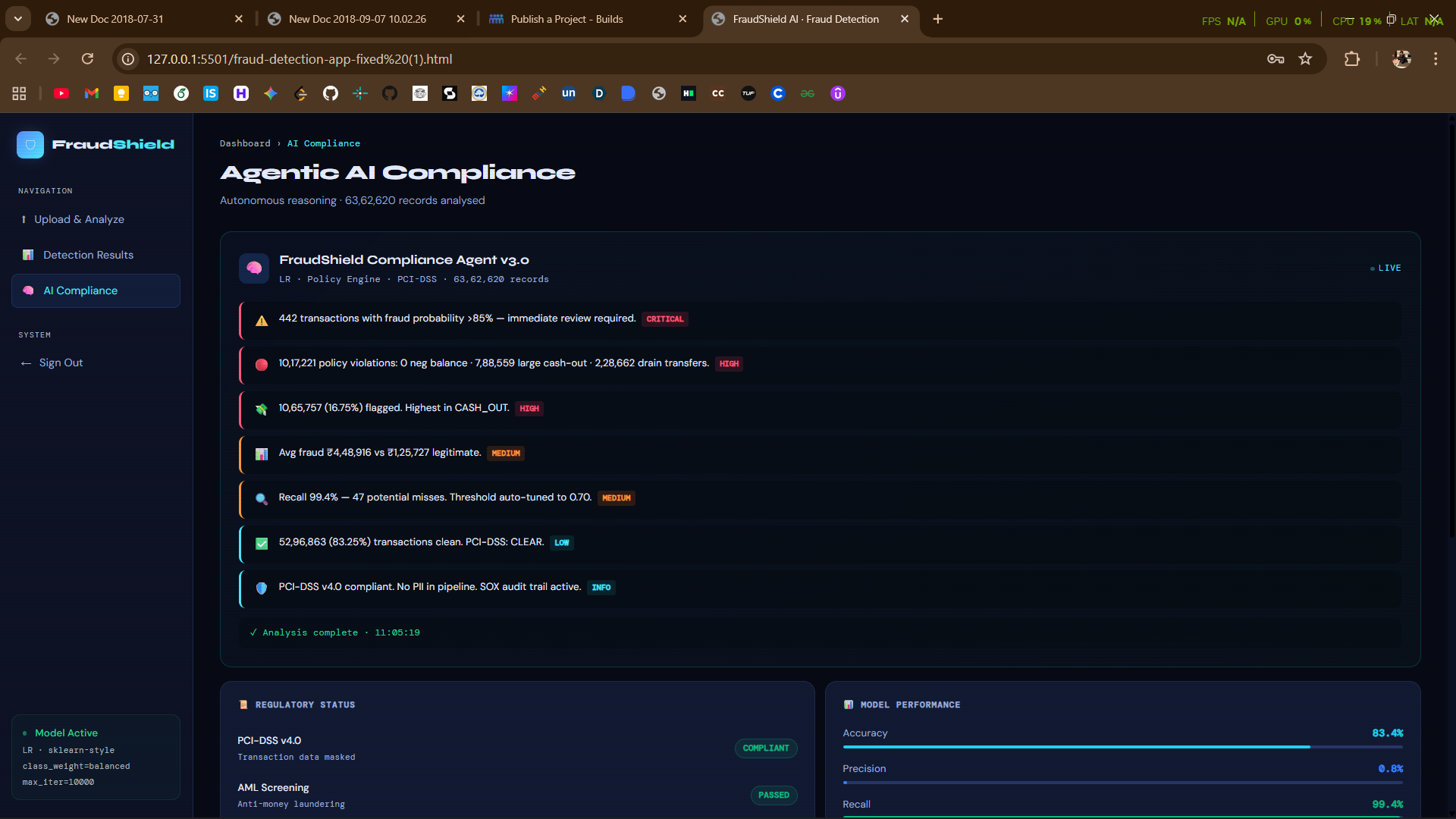Open the Chrome apps grid icon
Screen dimensions: 1456x819
20,93
